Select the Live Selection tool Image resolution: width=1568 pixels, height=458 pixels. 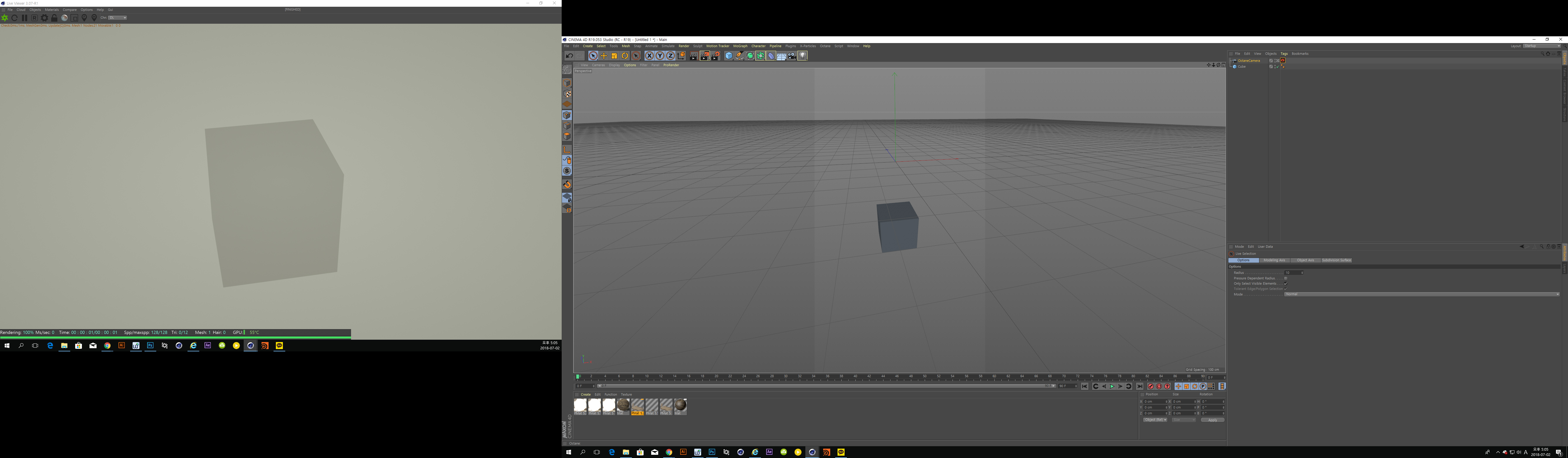[x=593, y=56]
